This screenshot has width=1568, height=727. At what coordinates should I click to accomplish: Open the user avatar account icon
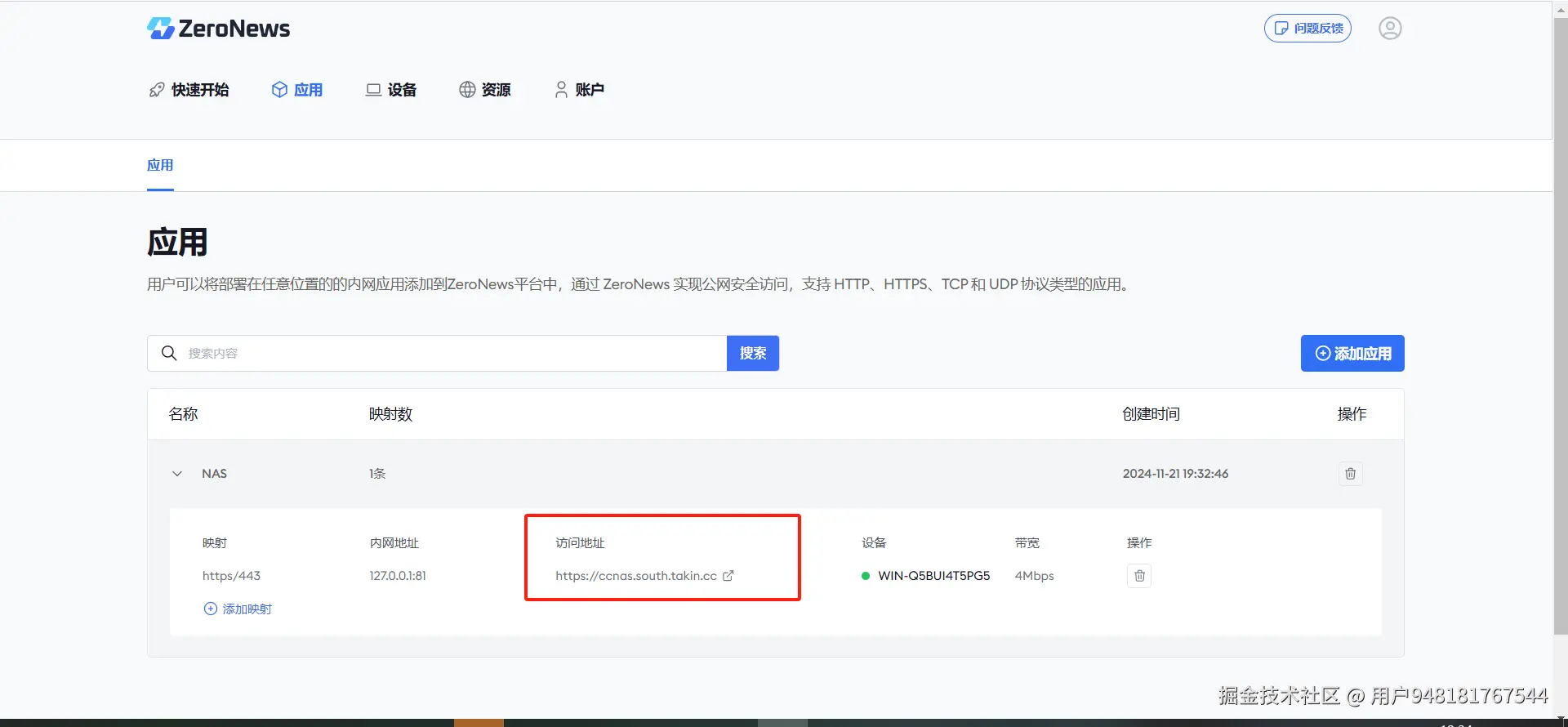1390,29
